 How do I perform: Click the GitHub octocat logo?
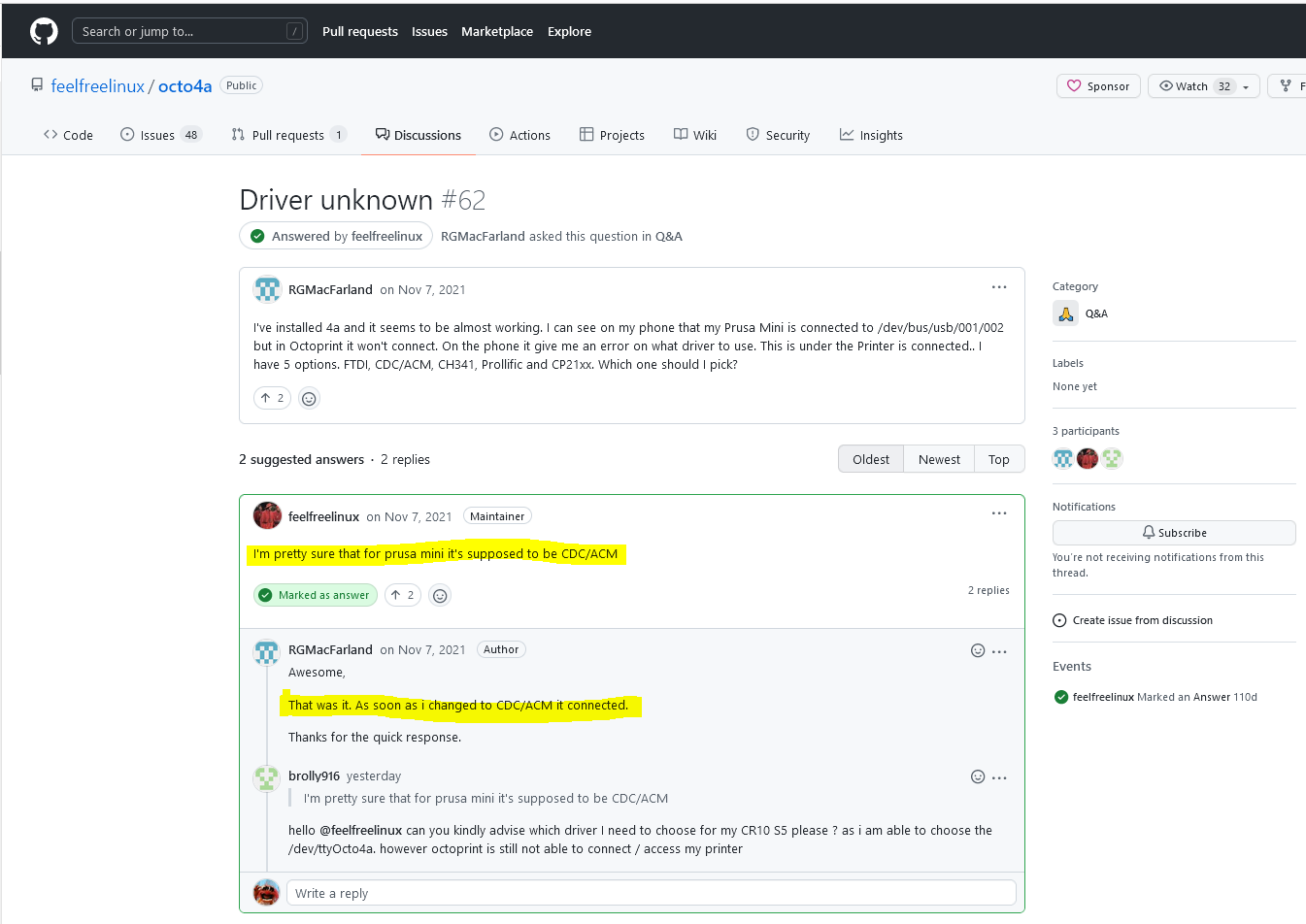[44, 31]
